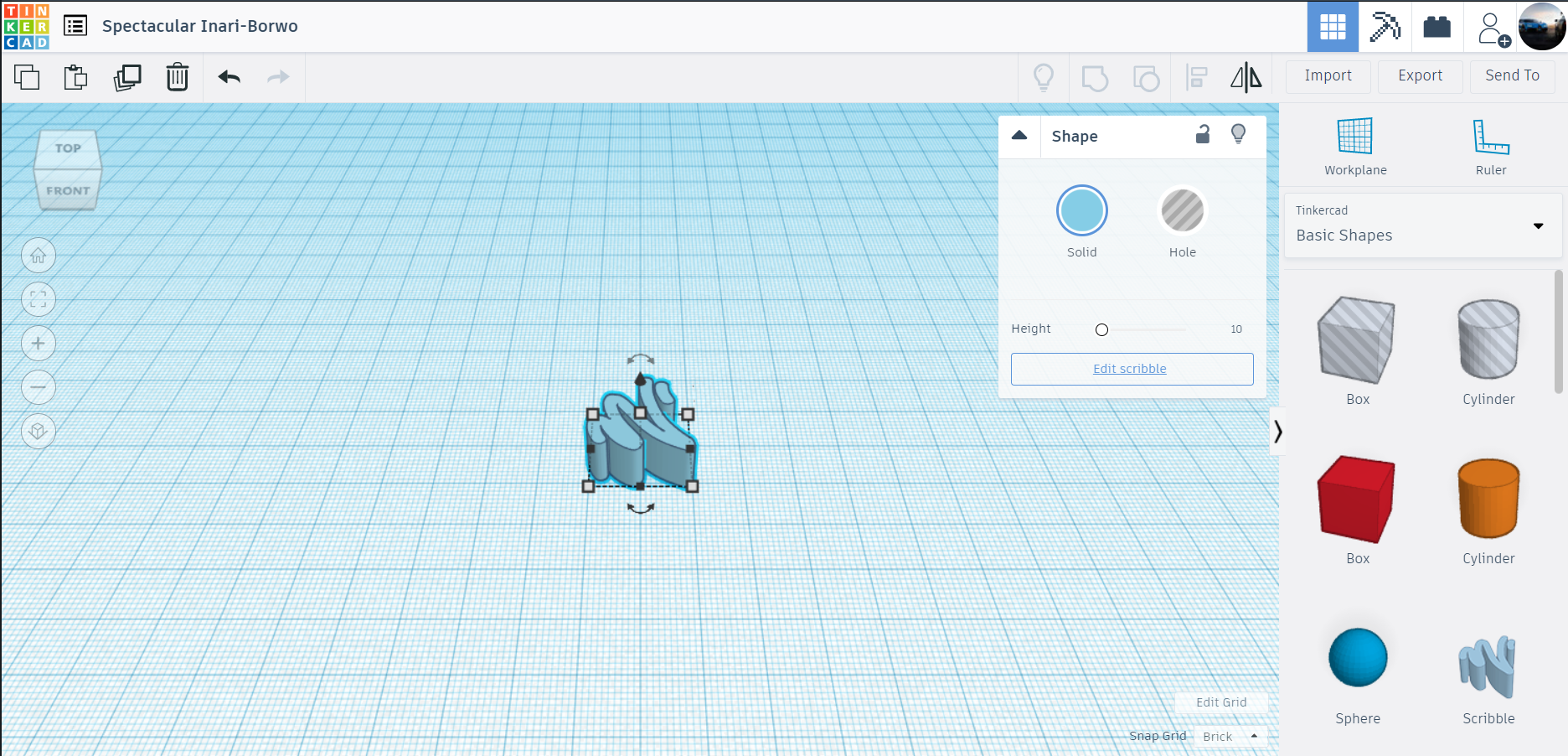This screenshot has width=1568, height=756.
Task: Click the Copy toolbar icon
Action: (x=27, y=77)
